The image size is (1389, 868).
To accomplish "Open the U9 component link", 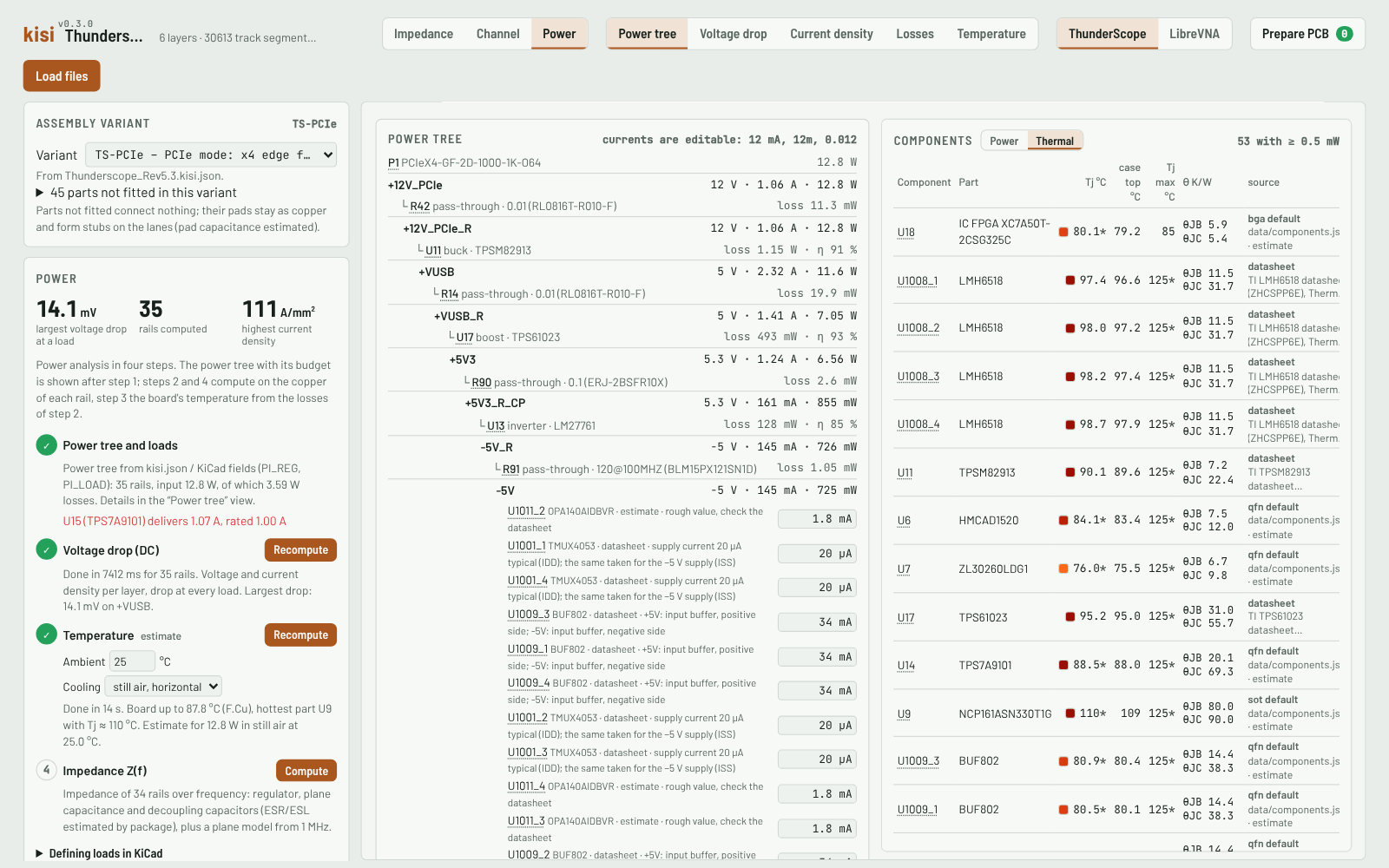I will (904, 713).
